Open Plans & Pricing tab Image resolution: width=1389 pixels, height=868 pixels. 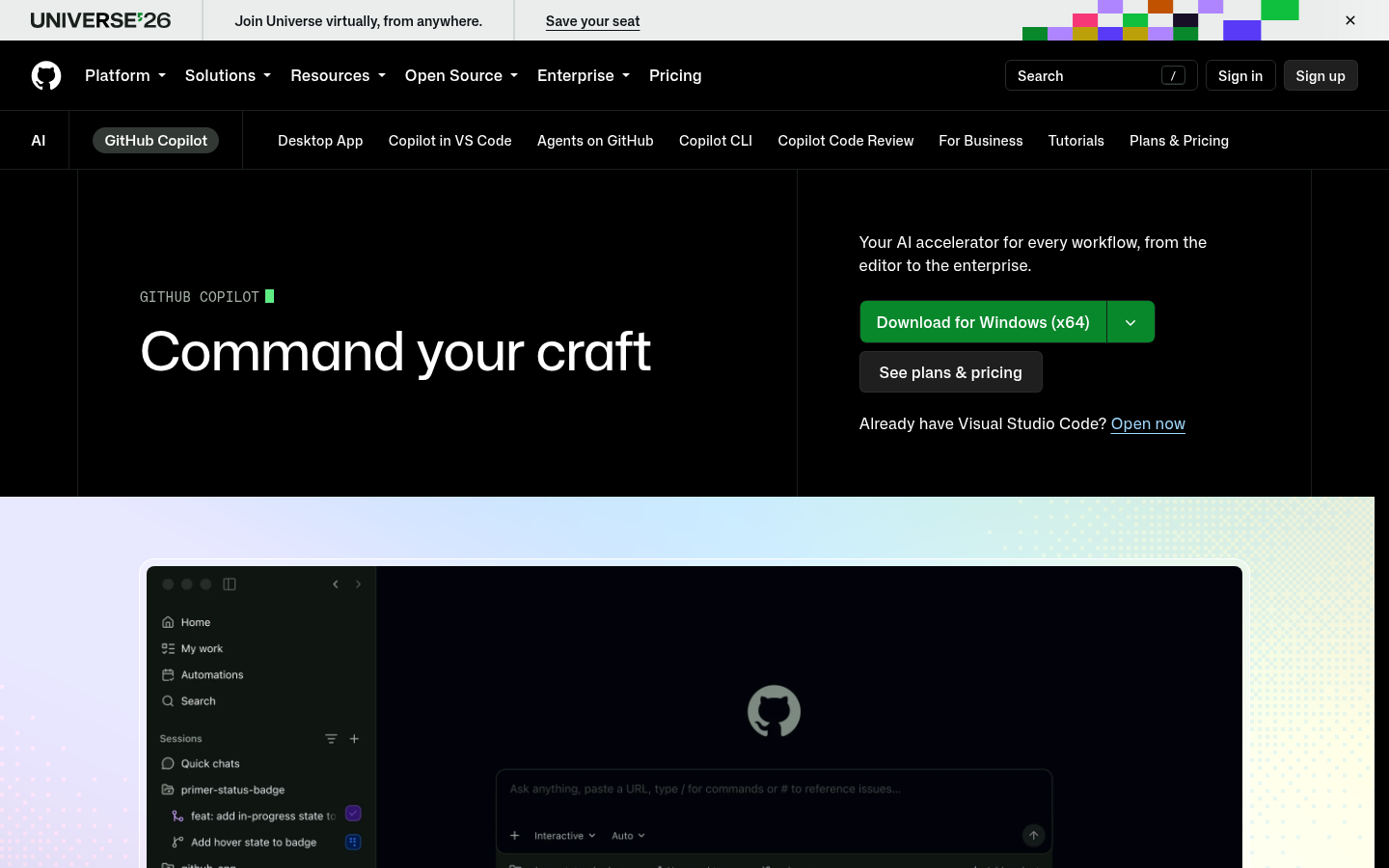(1179, 141)
